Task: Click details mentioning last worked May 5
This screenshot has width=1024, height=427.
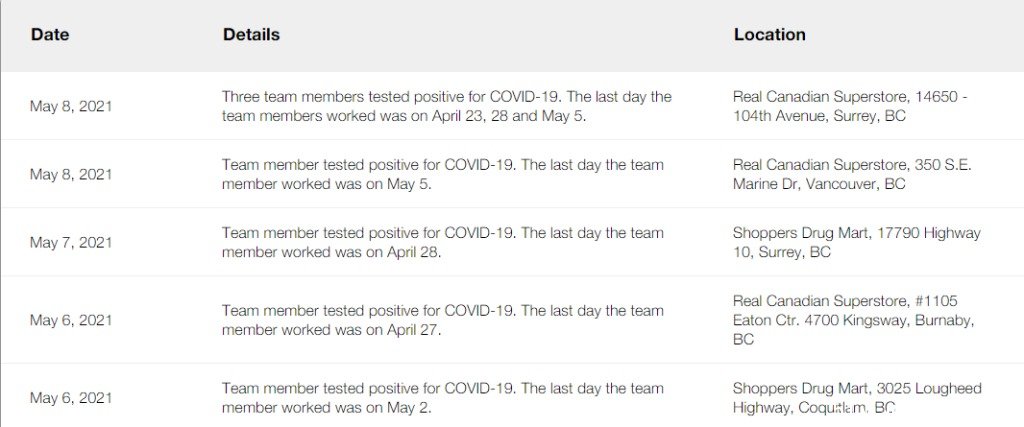Action: (x=443, y=174)
